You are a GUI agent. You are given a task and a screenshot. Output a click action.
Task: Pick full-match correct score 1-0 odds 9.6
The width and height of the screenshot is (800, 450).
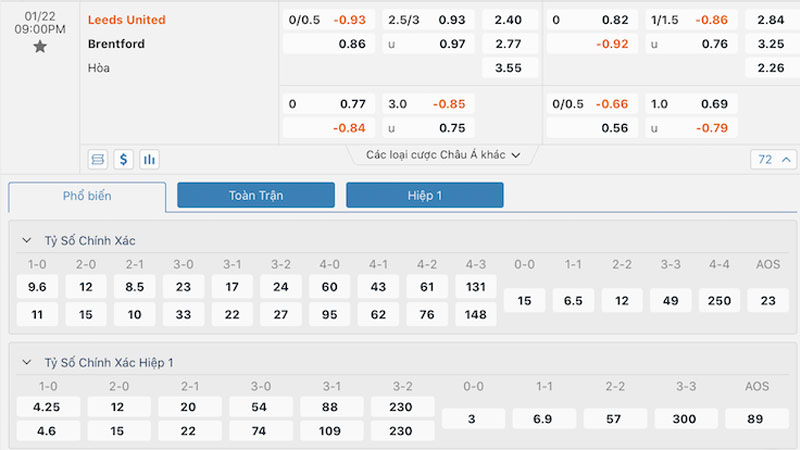pyautogui.click(x=38, y=287)
